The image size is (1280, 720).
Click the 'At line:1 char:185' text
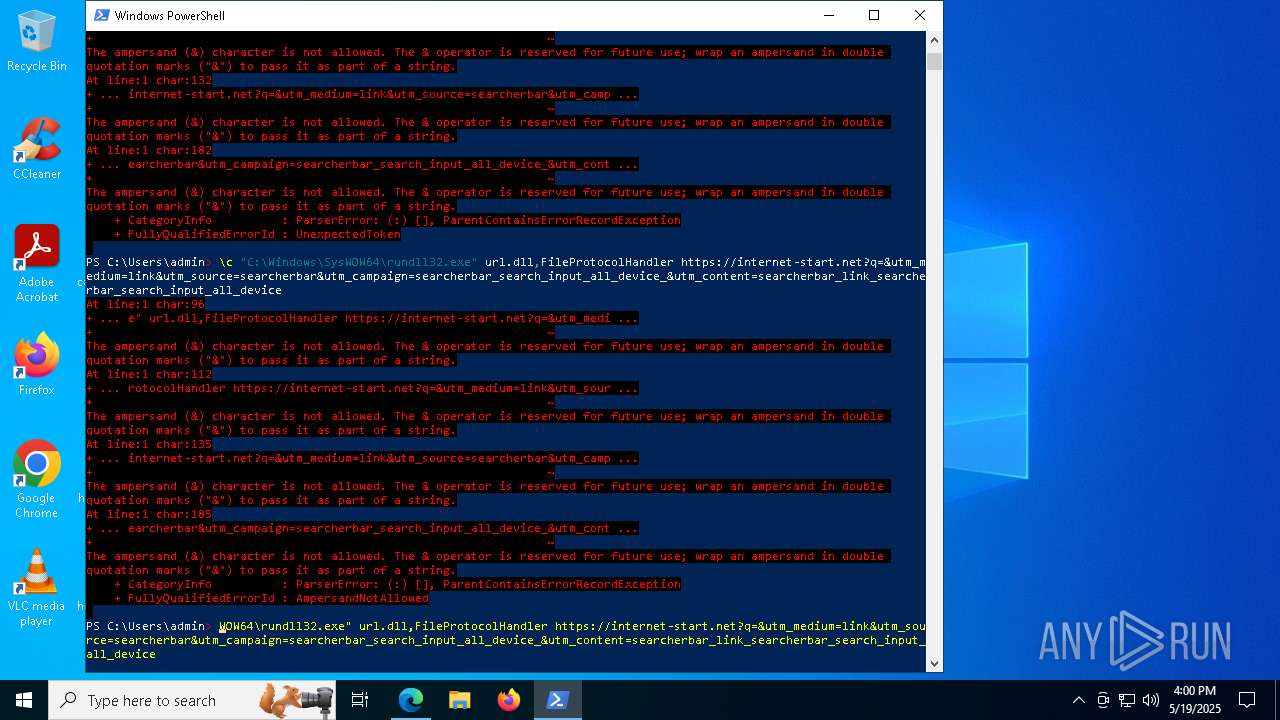pos(149,514)
